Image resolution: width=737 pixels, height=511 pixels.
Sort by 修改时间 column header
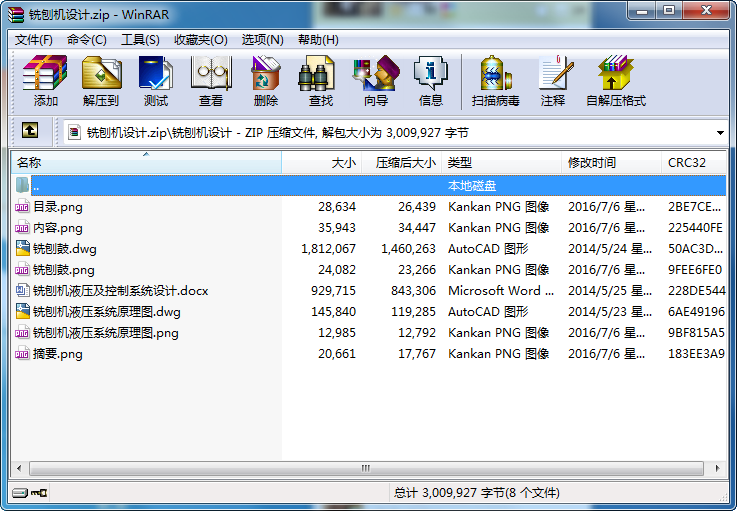(x=610, y=162)
